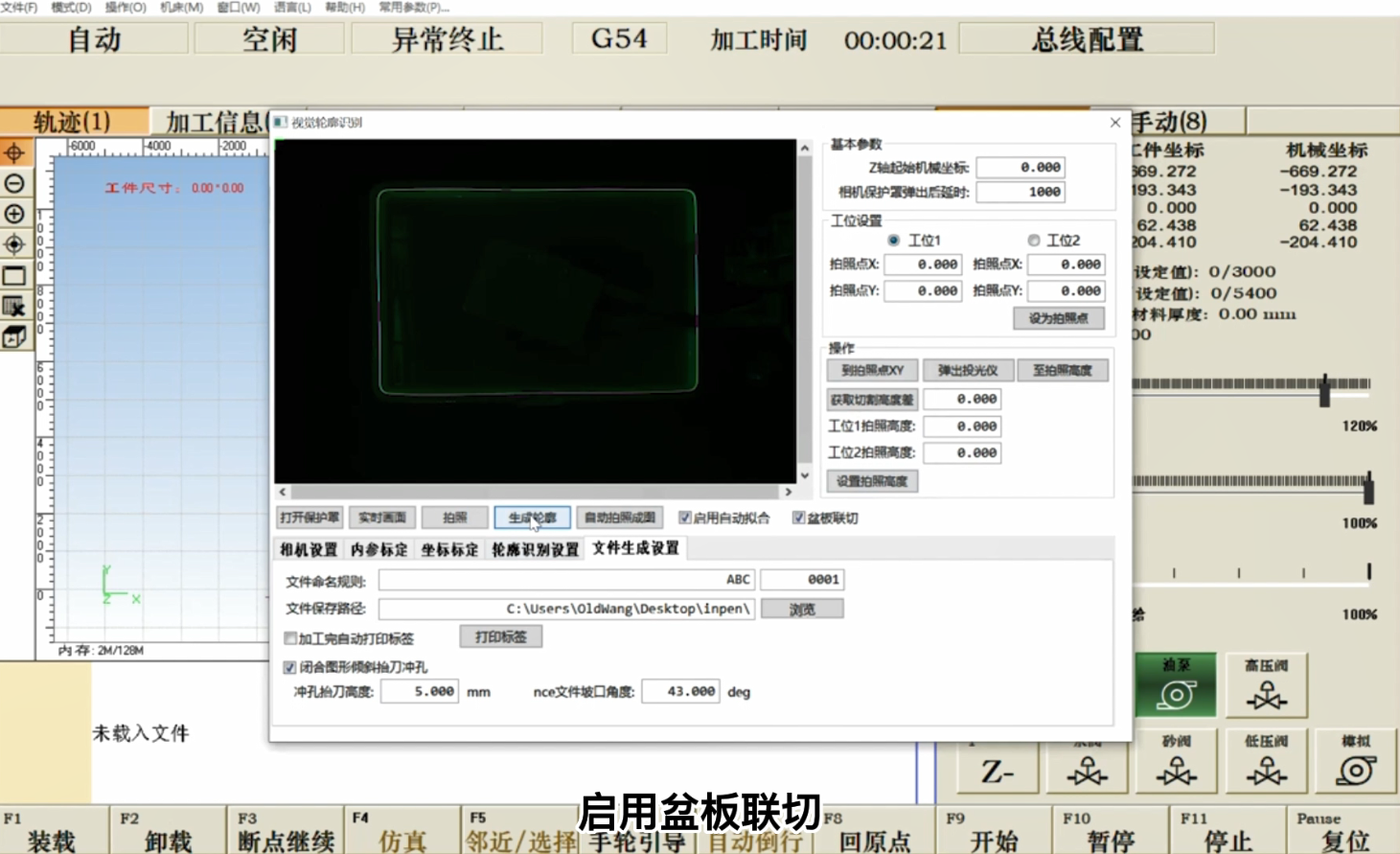This screenshot has height=854, width=1400.
Task: Toggle 启用自动拟合 checkbox
Action: (685, 519)
